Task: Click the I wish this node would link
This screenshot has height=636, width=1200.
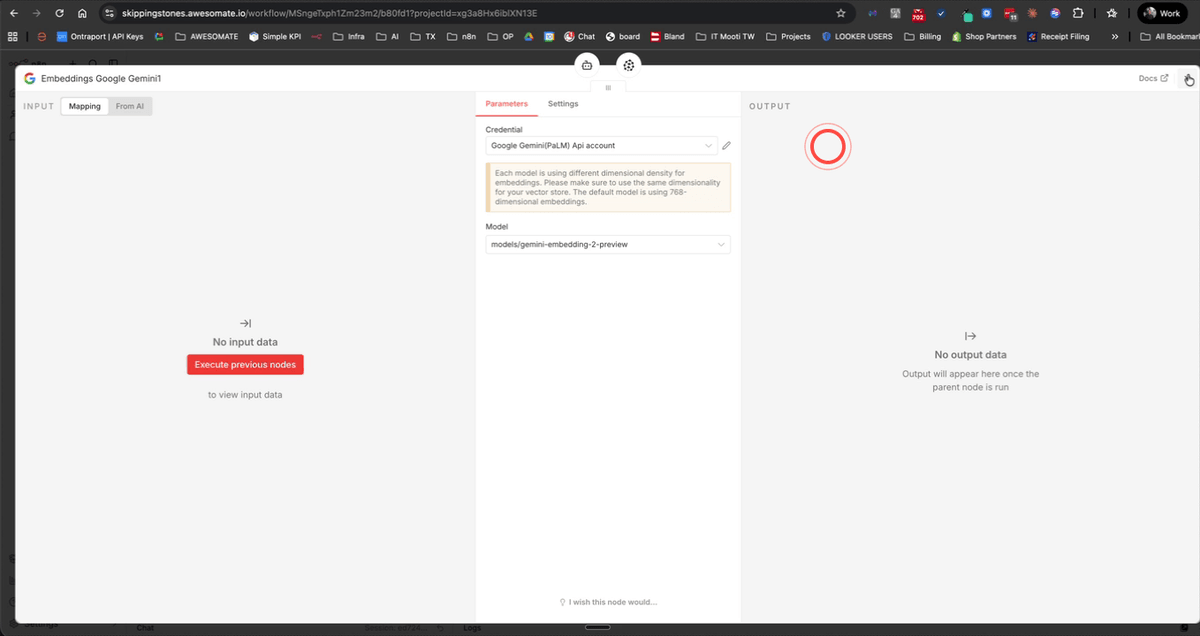Action: [x=608, y=602]
